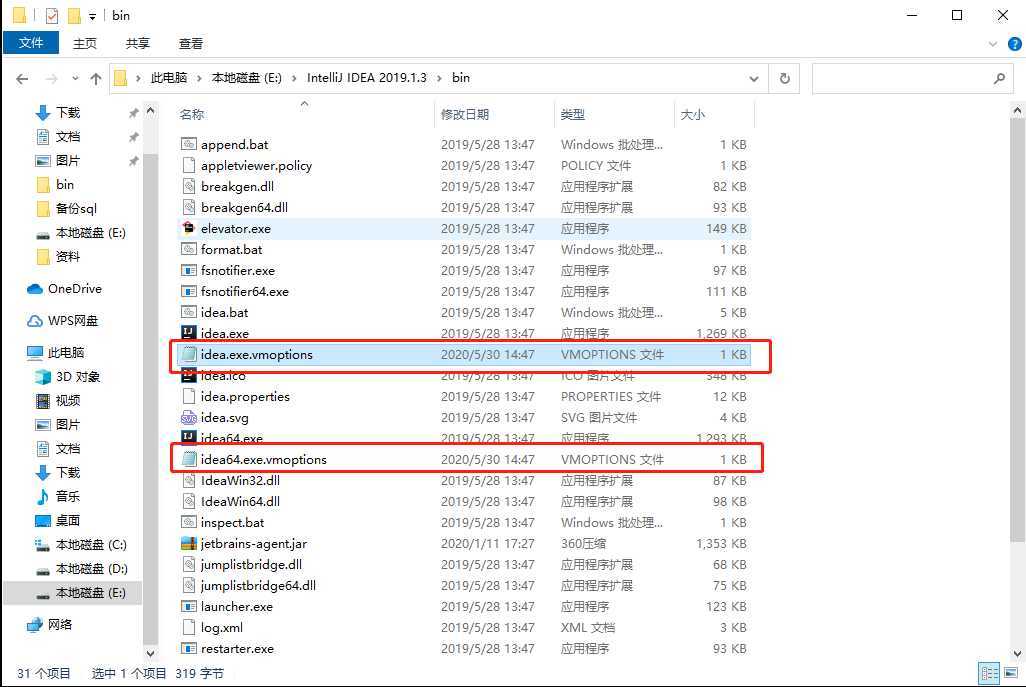Select the idea.exe.vmoptions file name
This screenshot has width=1026, height=687.
[x=256, y=355]
